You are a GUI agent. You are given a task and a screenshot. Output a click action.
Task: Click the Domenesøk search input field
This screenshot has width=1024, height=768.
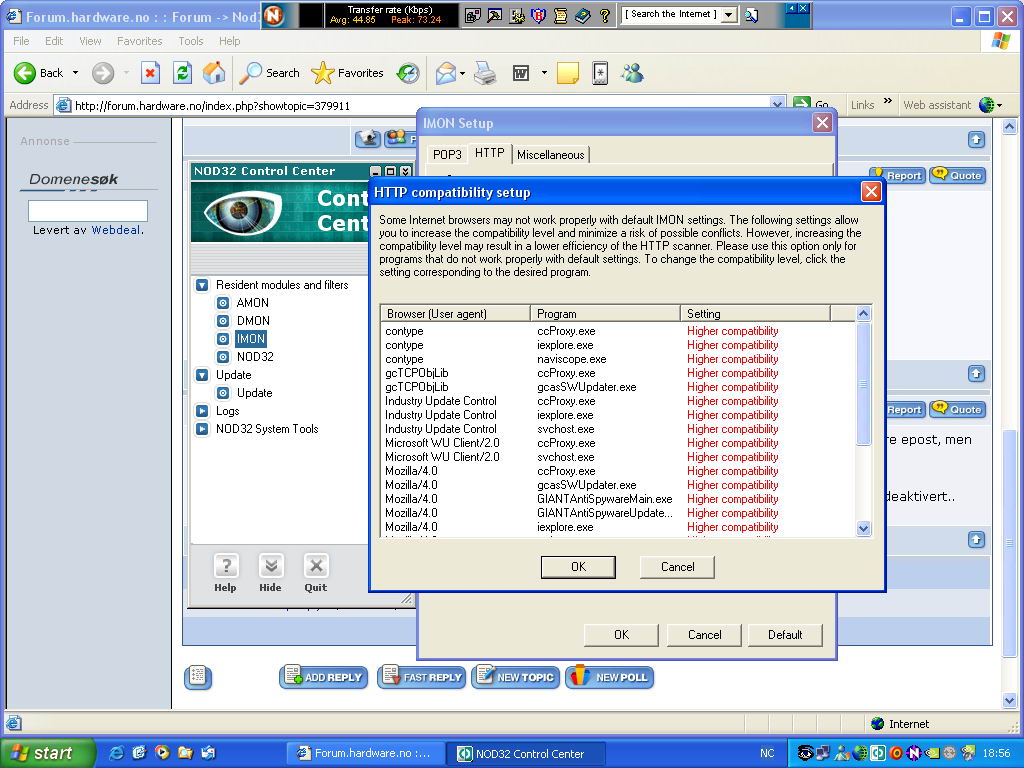coord(88,211)
